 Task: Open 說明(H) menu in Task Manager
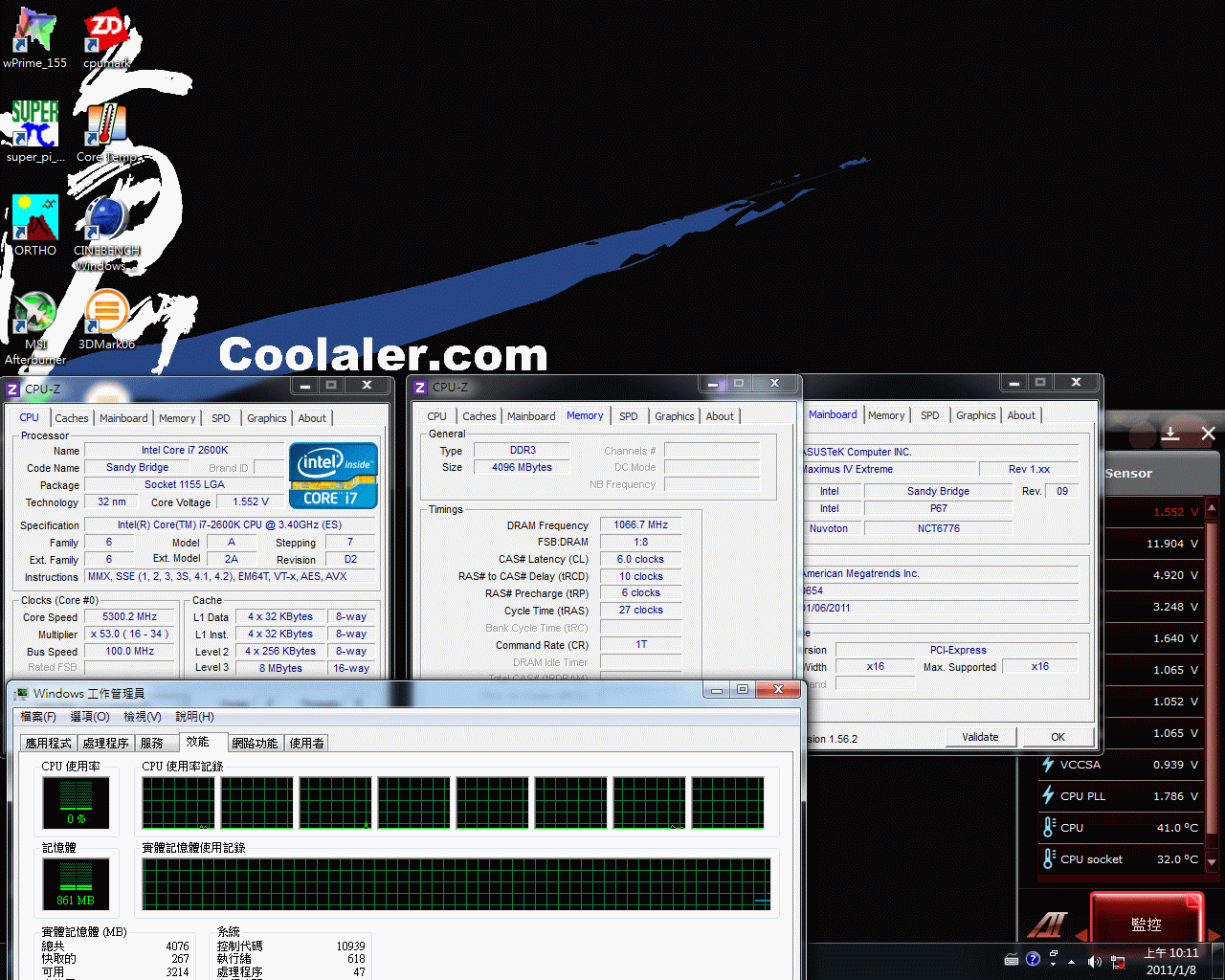(x=194, y=717)
